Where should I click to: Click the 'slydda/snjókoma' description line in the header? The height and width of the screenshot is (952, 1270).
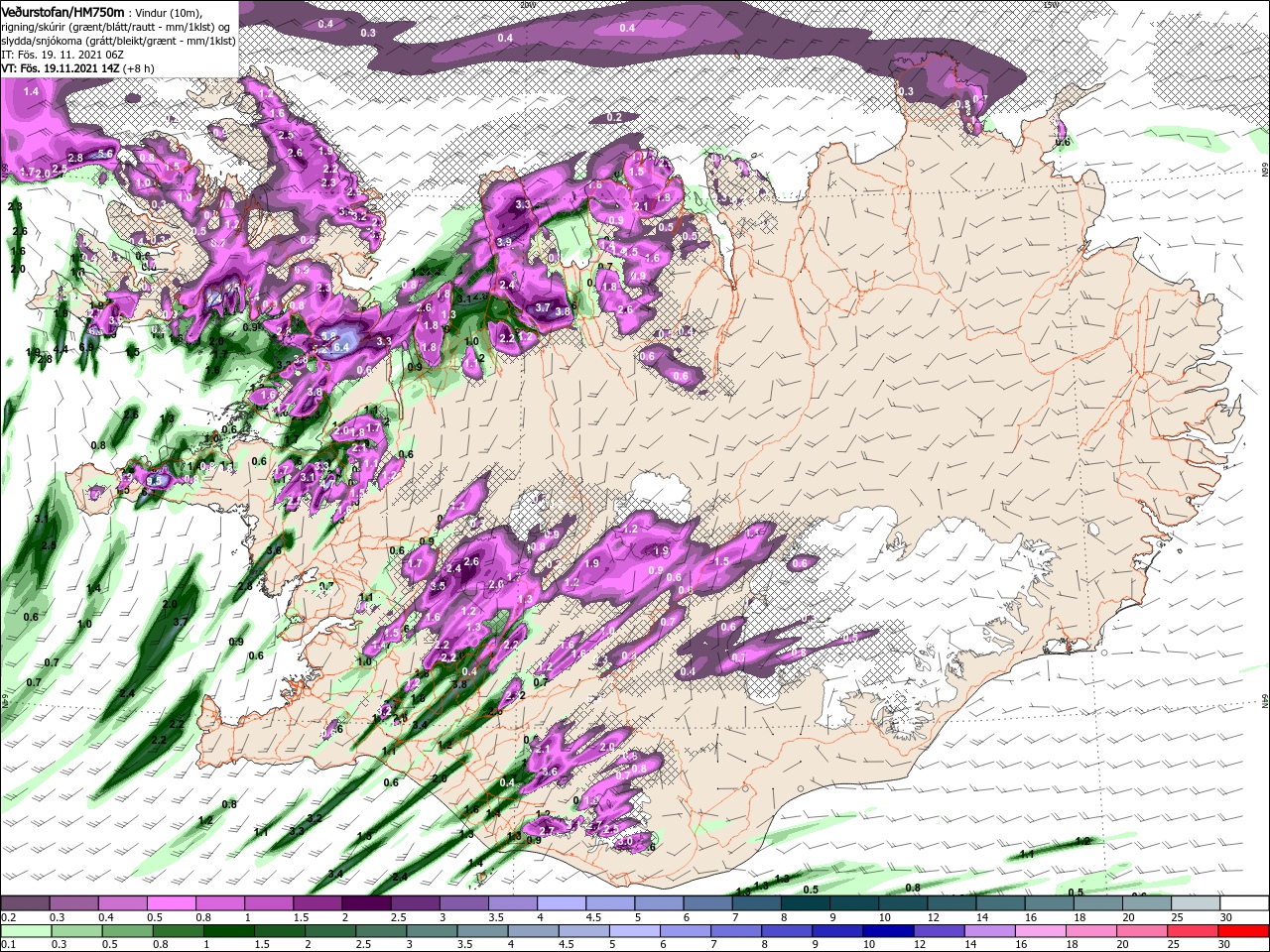coord(118,41)
